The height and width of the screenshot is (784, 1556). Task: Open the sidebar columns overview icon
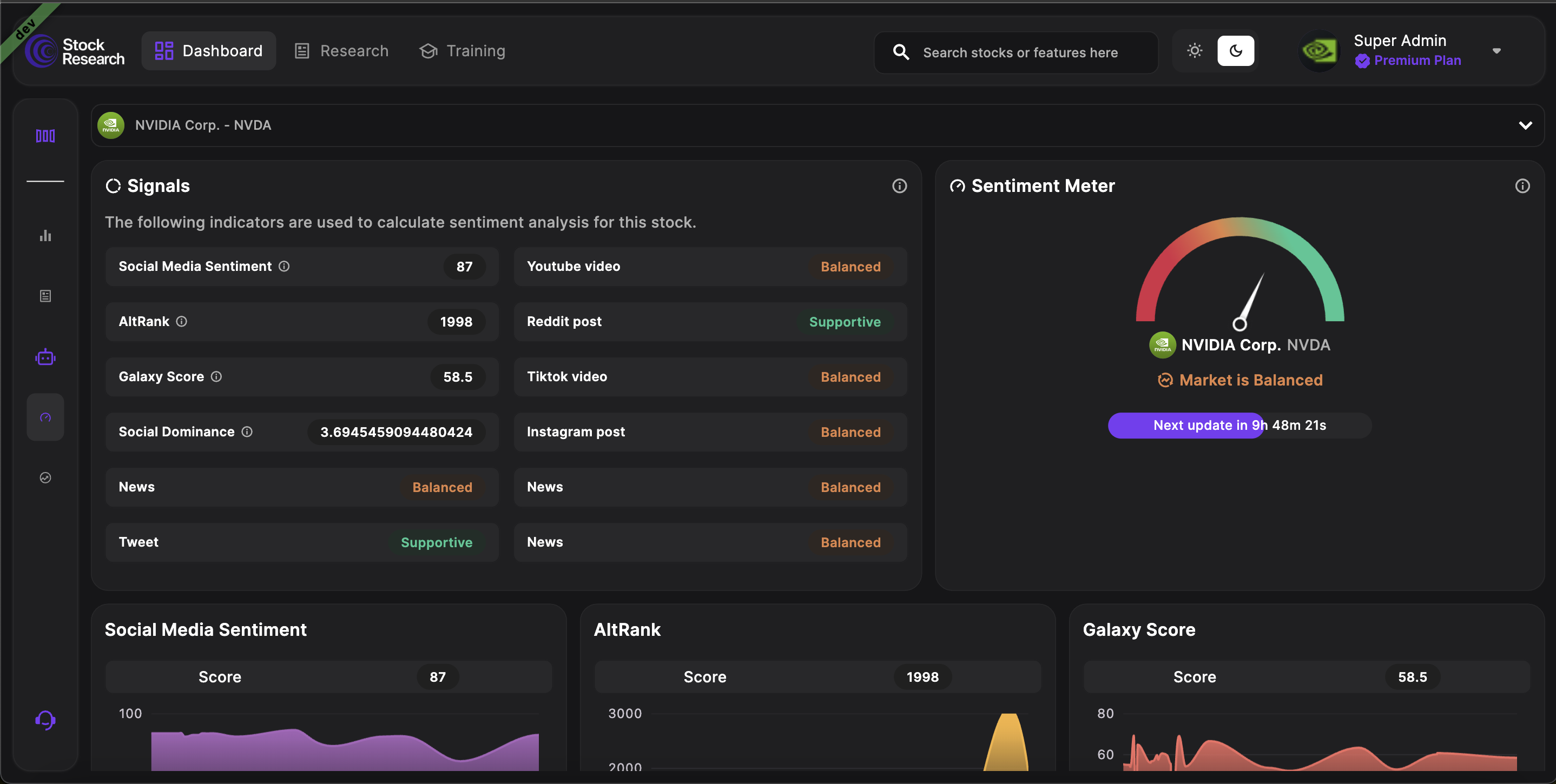click(45, 136)
